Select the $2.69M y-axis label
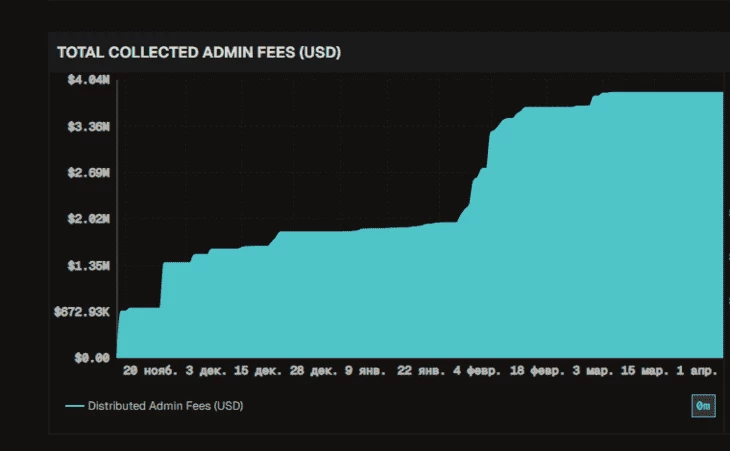This screenshot has width=730, height=451. [89, 173]
